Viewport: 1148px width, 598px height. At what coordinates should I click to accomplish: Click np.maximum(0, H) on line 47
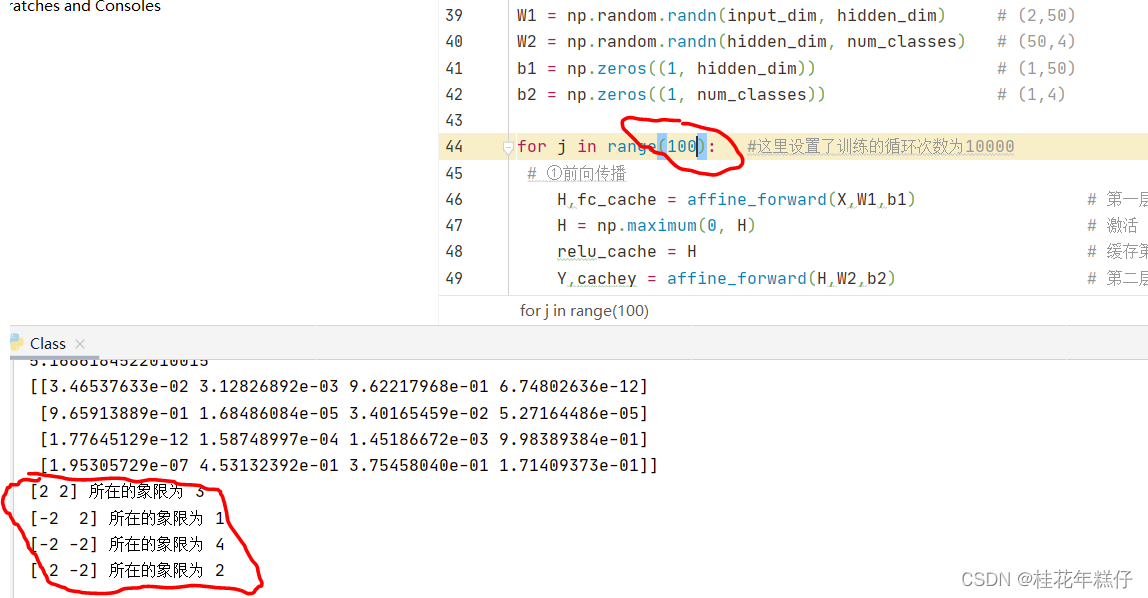[x=676, y=225]
